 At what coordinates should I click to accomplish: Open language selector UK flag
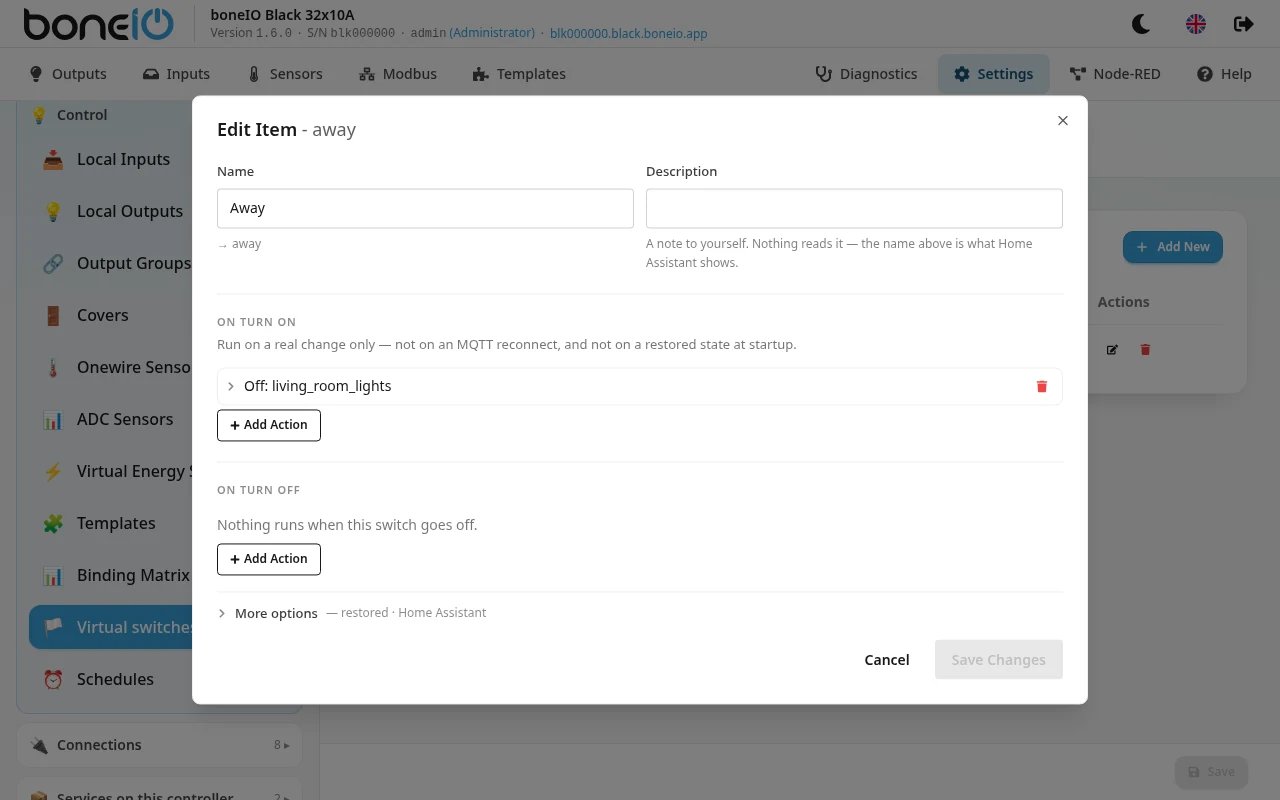pos(1196,24)
